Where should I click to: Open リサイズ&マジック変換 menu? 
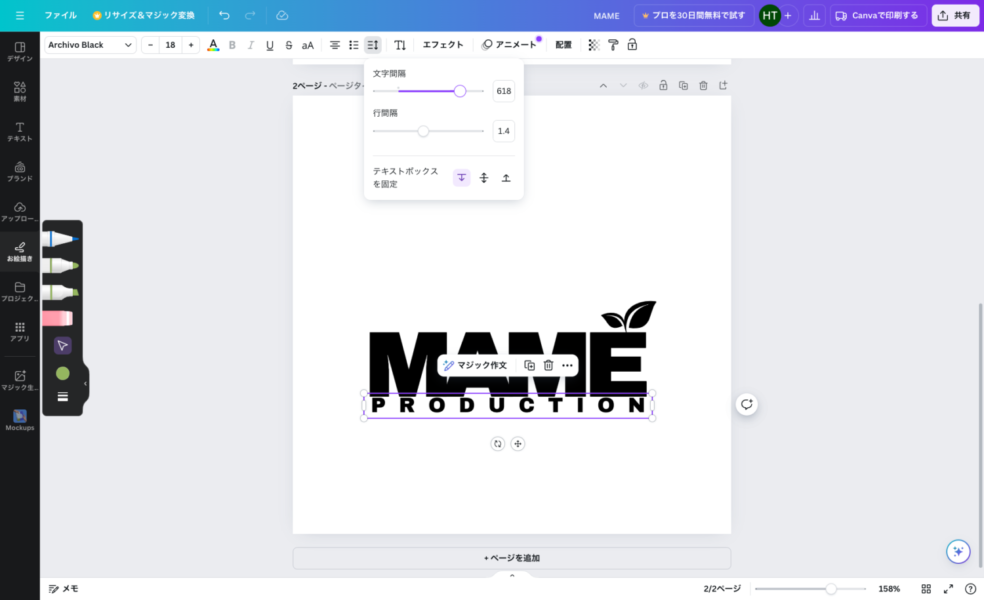(x=144, y=15)
